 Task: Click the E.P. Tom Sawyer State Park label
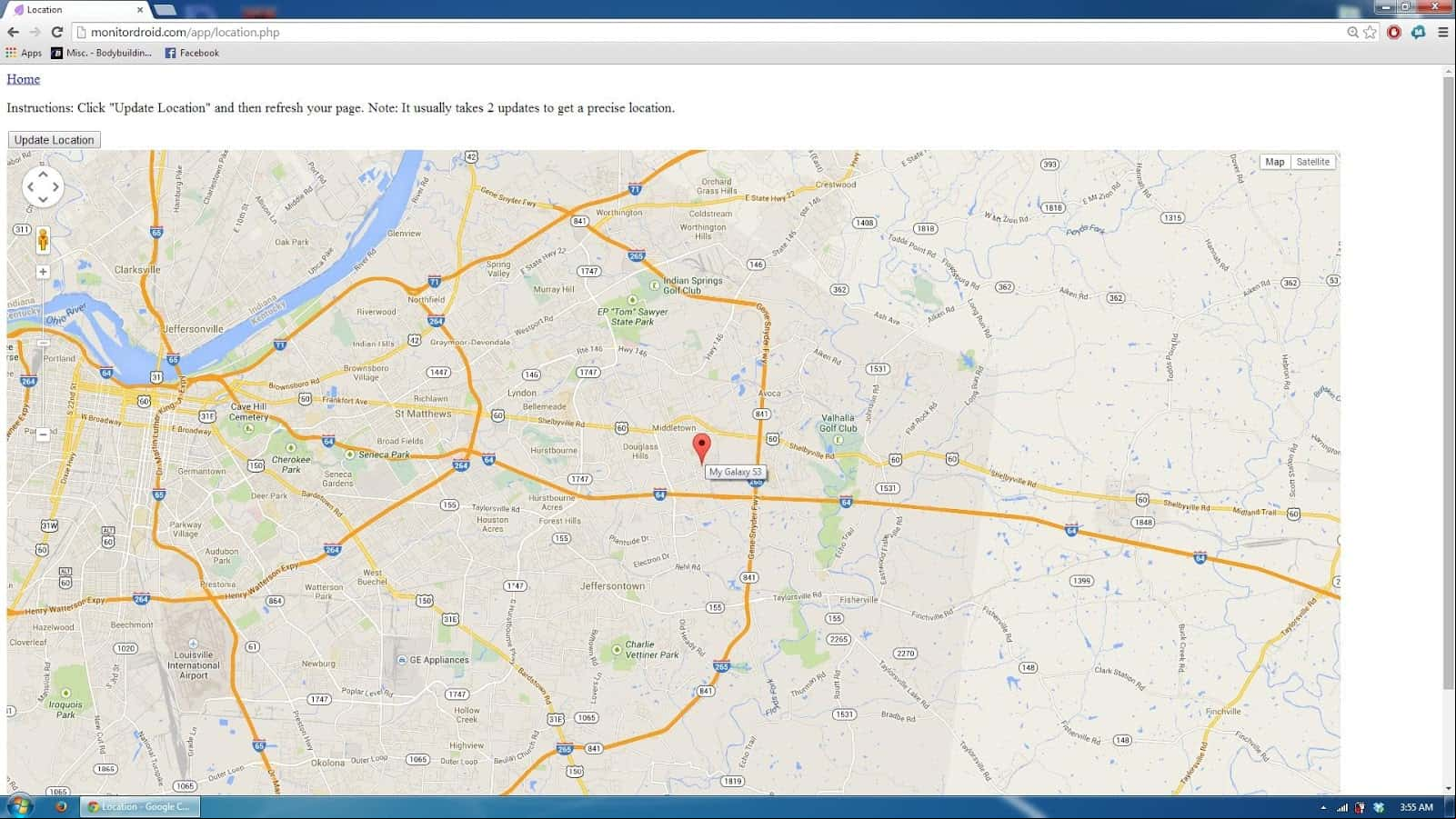[633, 316]
